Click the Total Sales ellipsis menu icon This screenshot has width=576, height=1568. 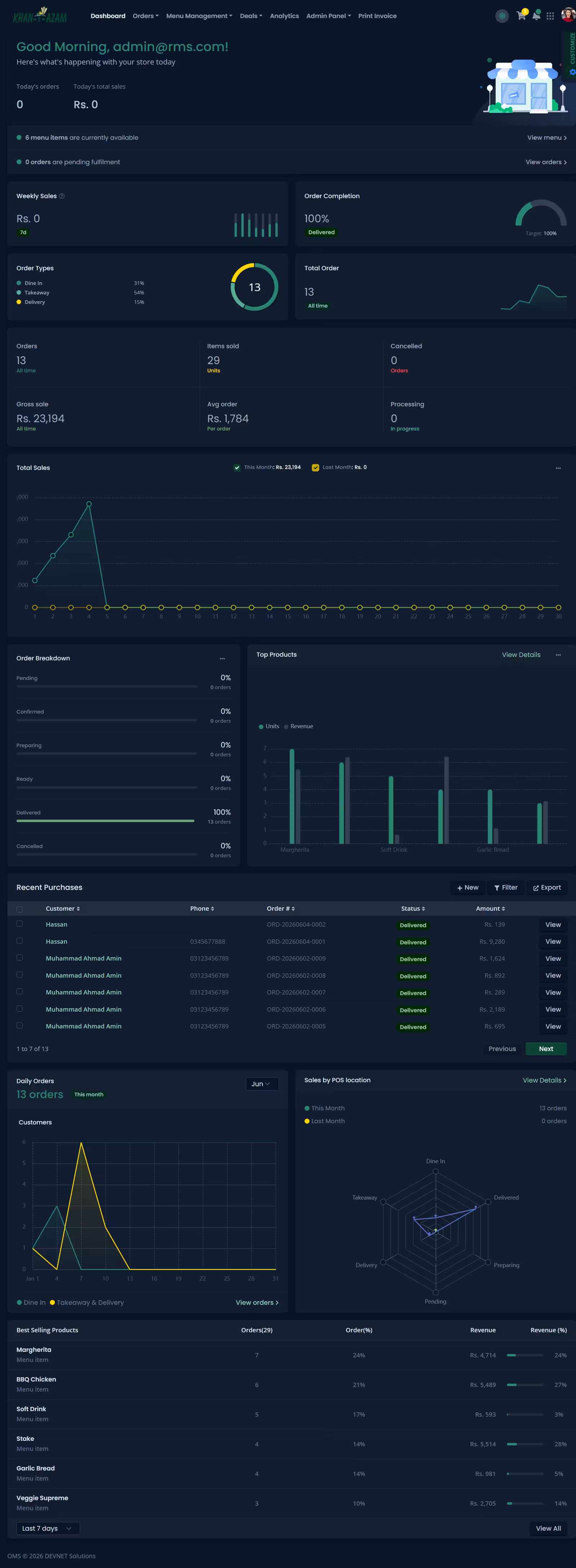pyautogui.click(x=558, y=468)
